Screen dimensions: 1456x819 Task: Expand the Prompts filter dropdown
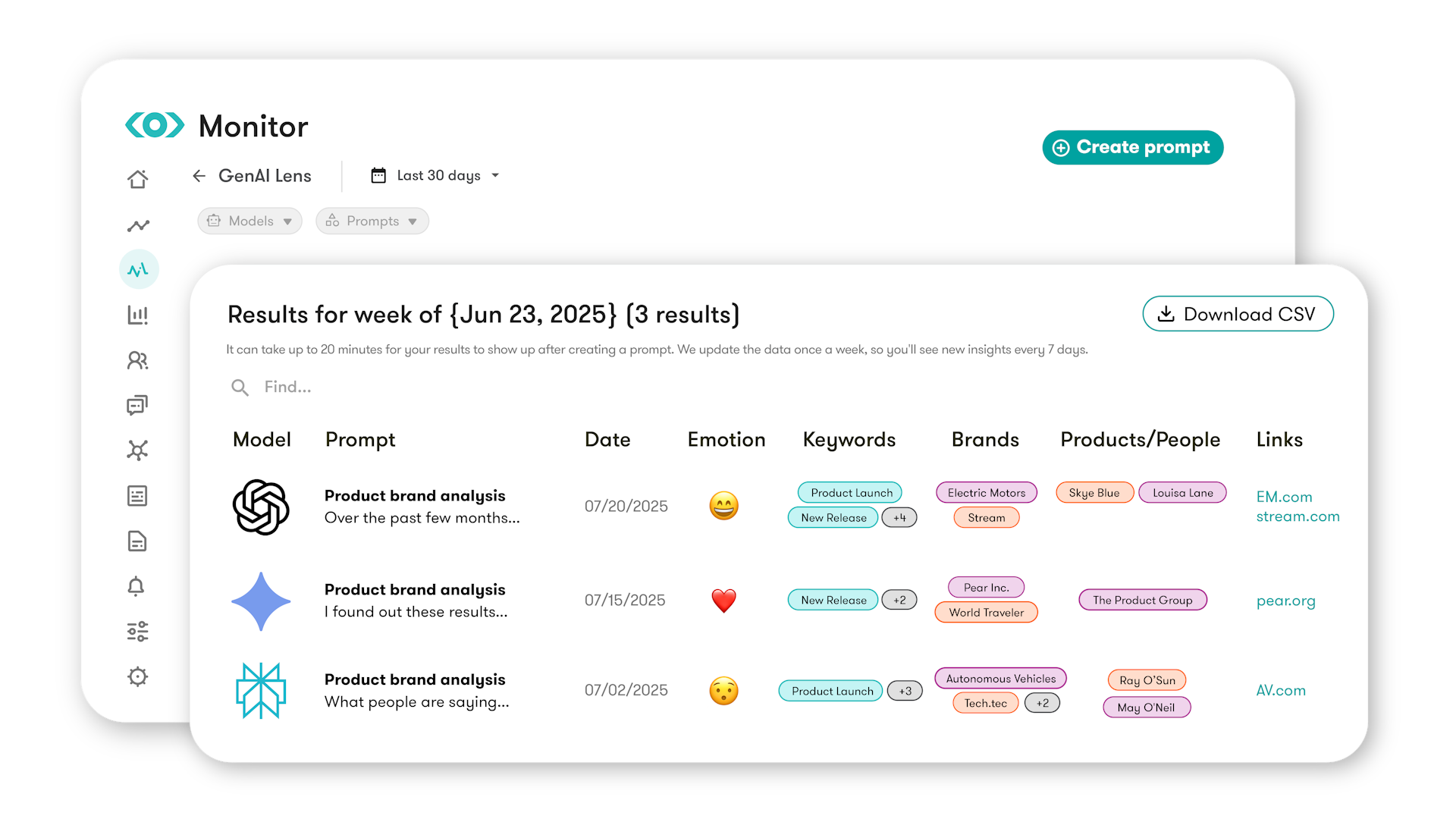tap(372, 221)
